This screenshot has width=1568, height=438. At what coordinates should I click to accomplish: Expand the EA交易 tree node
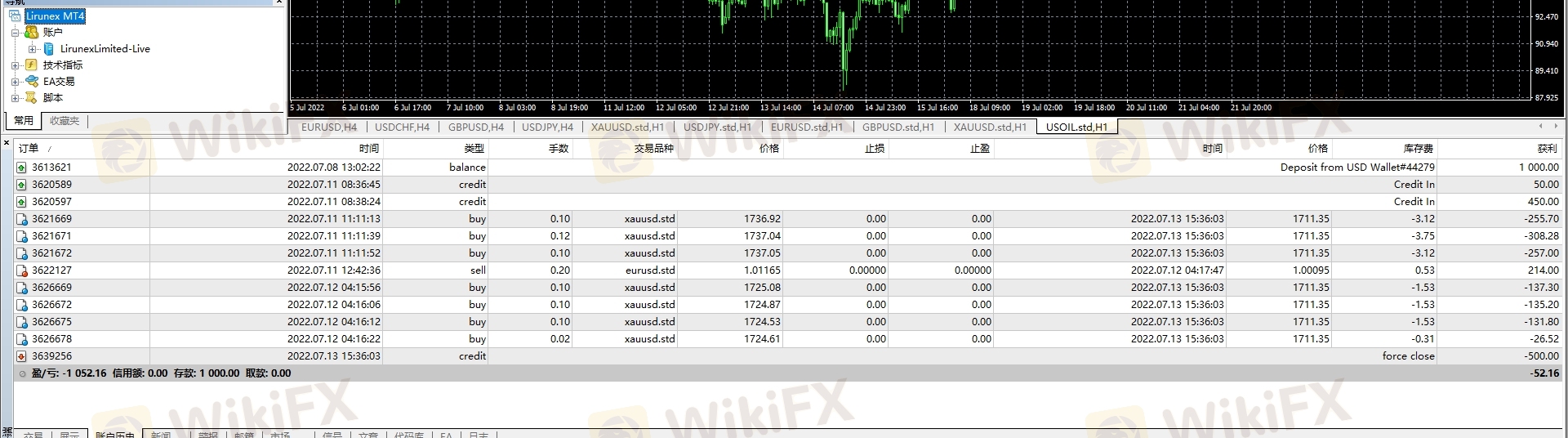point(15,82)
